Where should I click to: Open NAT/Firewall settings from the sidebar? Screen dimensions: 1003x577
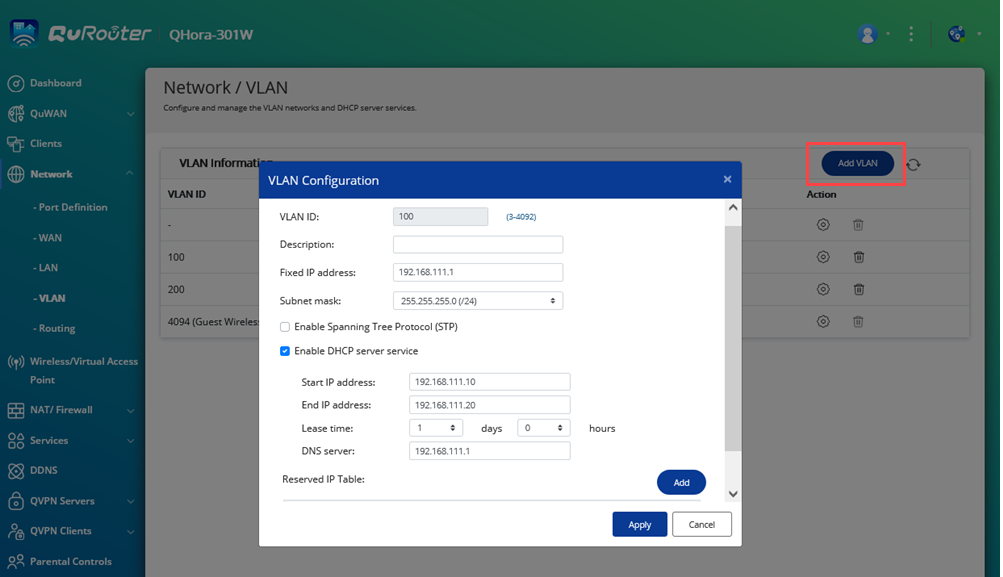click(x=62, y=410)
